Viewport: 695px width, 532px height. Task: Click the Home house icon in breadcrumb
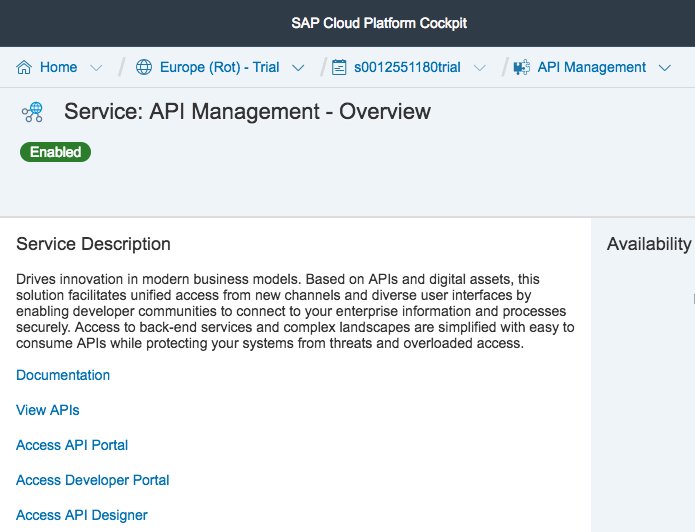(24, 68)
